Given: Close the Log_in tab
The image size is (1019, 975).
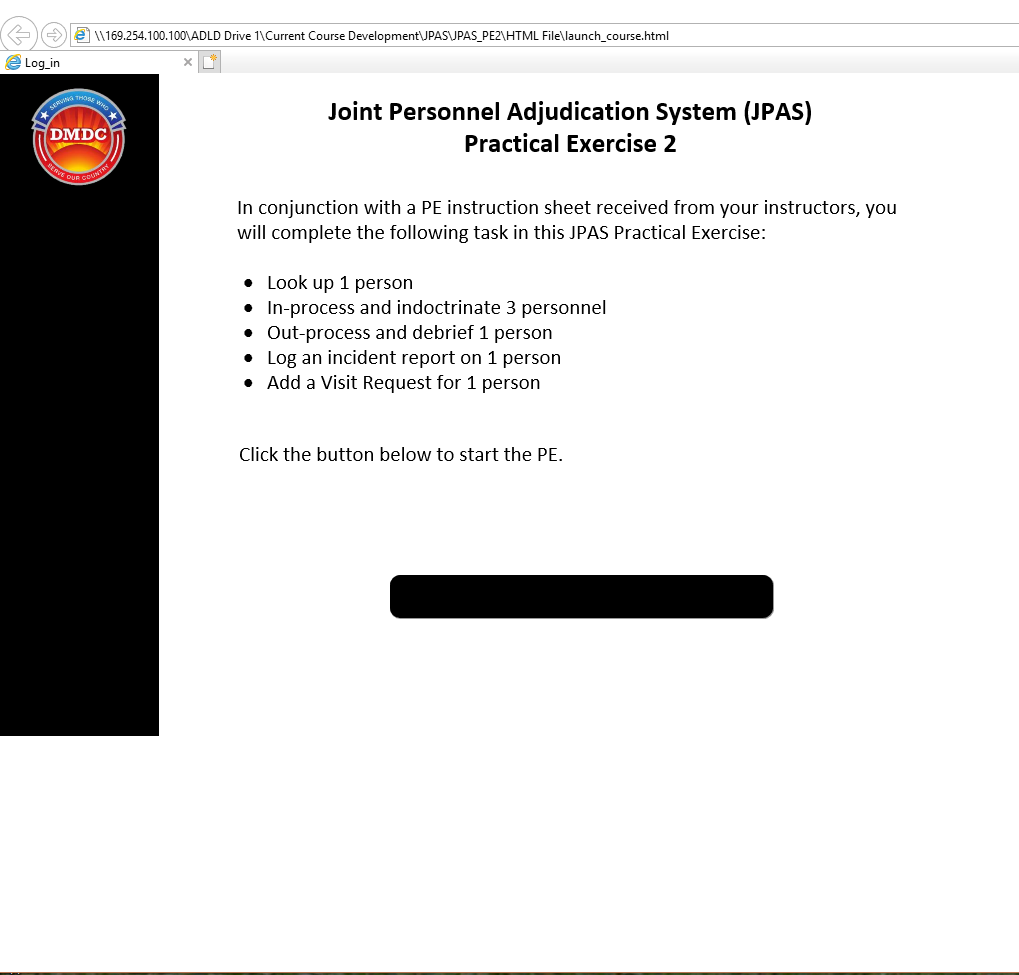Looking at the screenshot, I should (x=188, y=62).
